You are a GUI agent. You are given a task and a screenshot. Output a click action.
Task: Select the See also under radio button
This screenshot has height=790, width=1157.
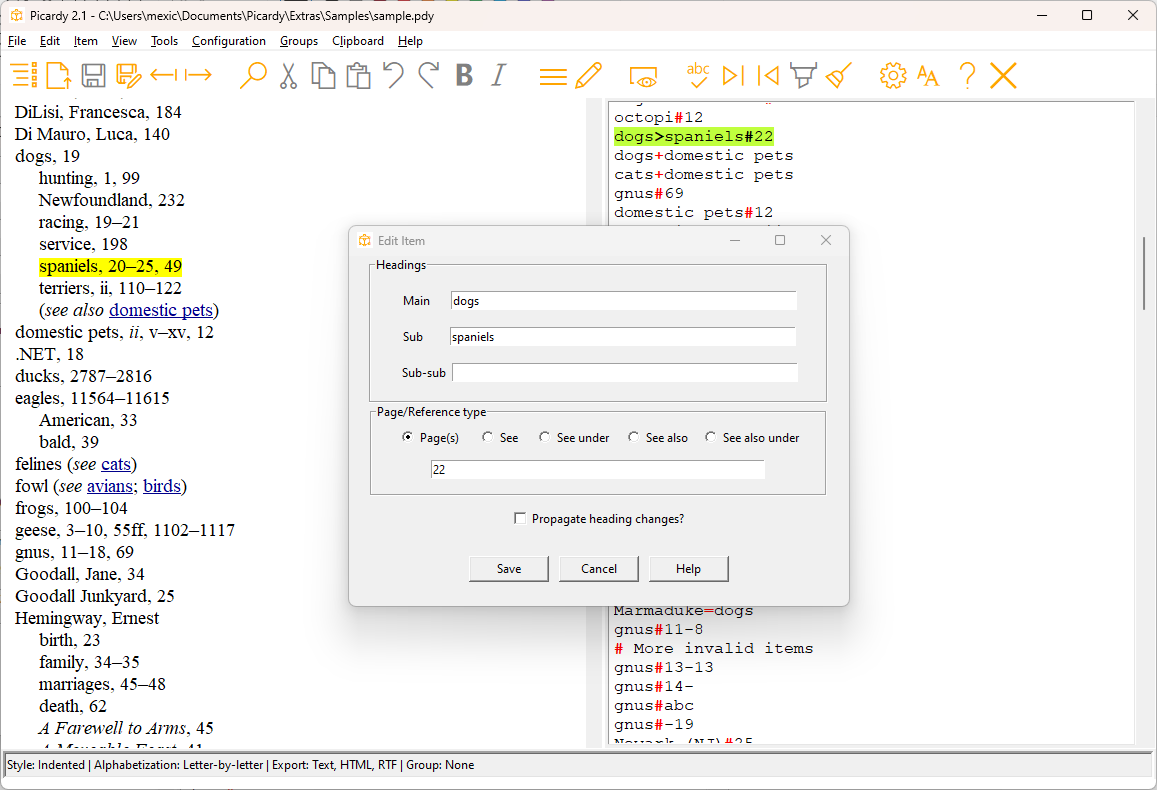[711, 437]
